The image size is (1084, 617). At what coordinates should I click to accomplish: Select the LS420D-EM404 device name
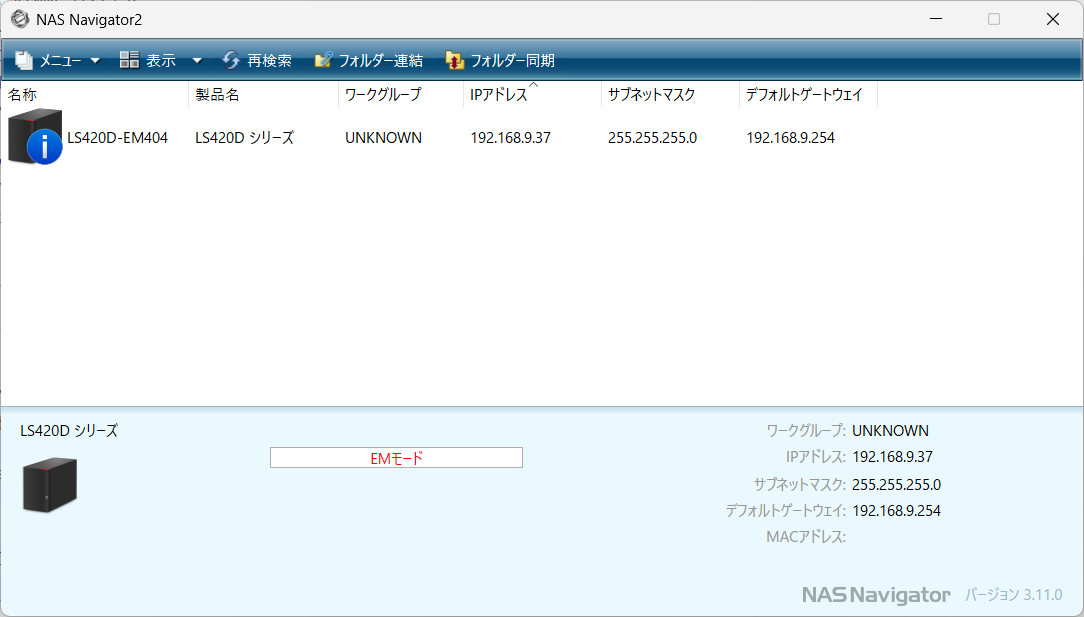point(118,138)
